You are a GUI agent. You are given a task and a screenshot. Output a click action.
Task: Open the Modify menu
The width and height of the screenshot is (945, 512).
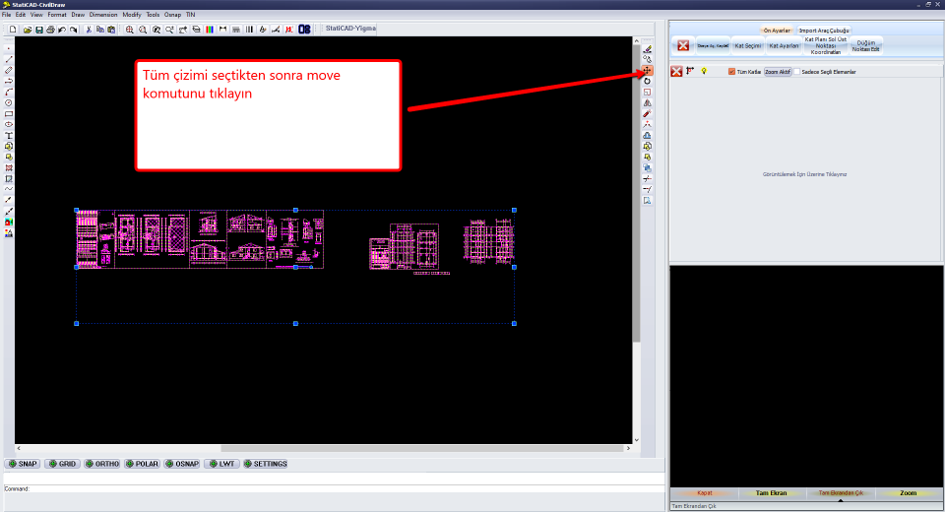[x=131, y=14]
